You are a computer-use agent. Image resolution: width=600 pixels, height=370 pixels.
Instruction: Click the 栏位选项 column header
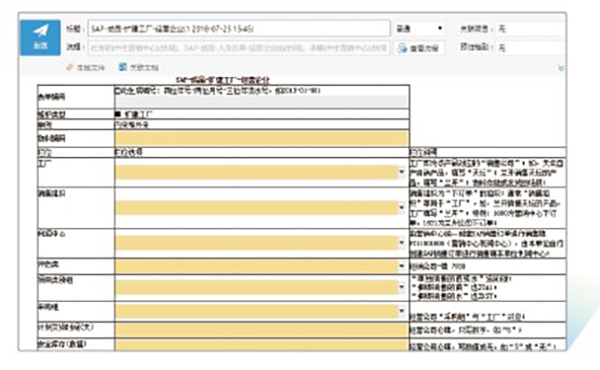coord(129,152)
